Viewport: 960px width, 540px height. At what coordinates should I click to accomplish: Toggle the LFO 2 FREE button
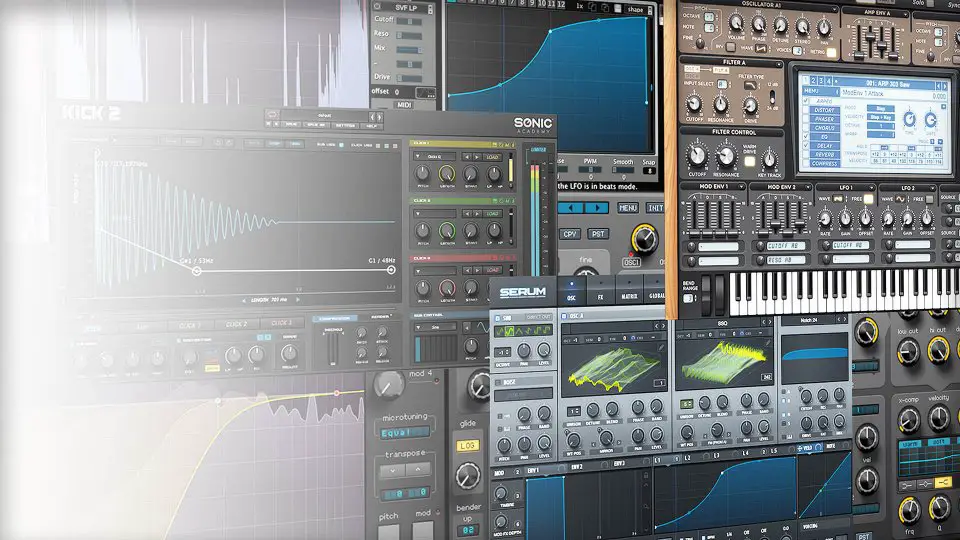click(x=930, y=199)
